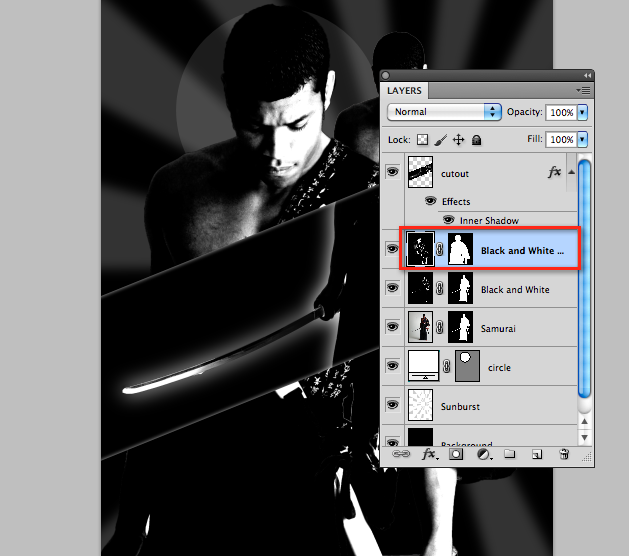Open the Fill slider dropdown arrow
Viewport: 629px width, 556px height.
pyautogui.click(x=582, y=140)
